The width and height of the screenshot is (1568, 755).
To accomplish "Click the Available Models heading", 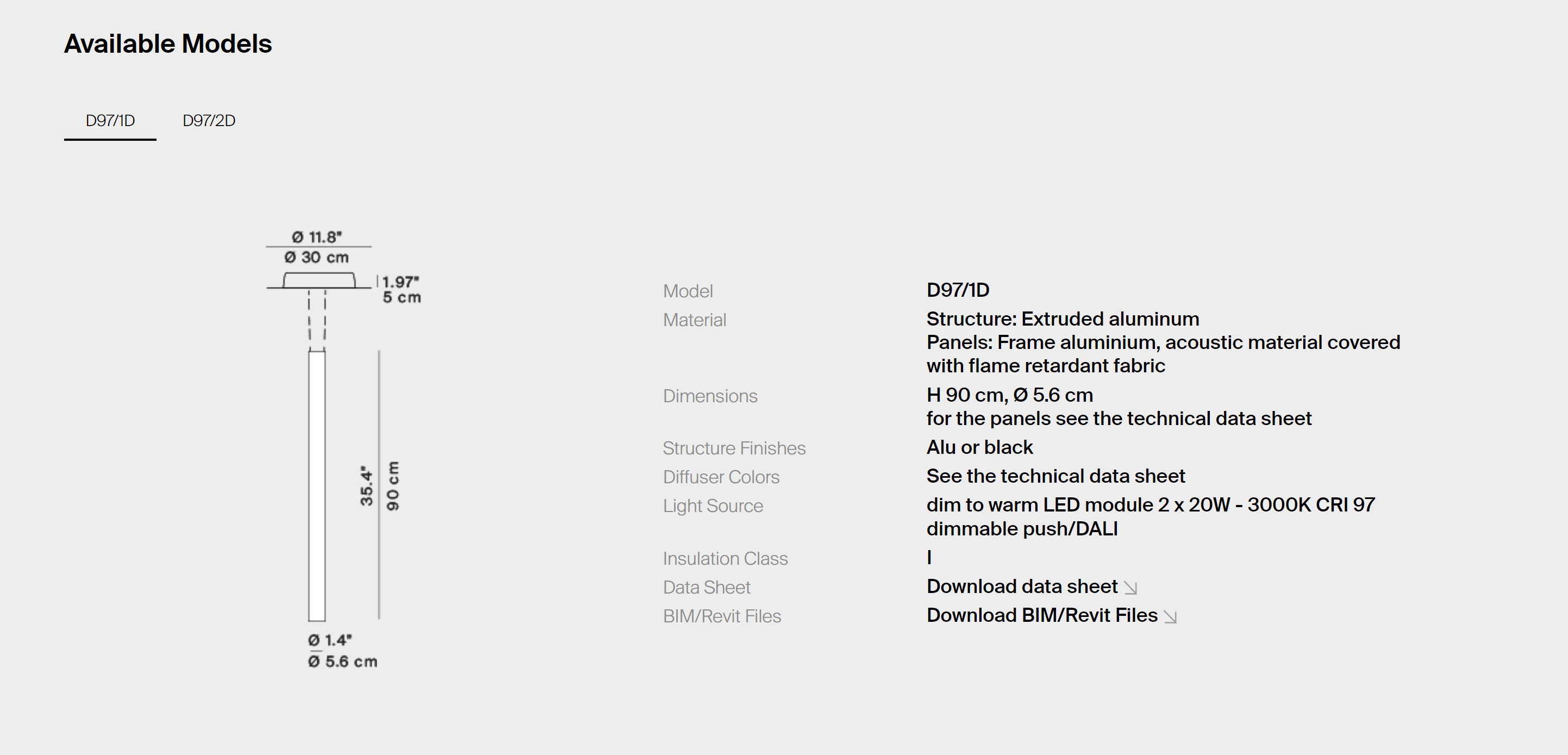I will [x=168, y=44].
